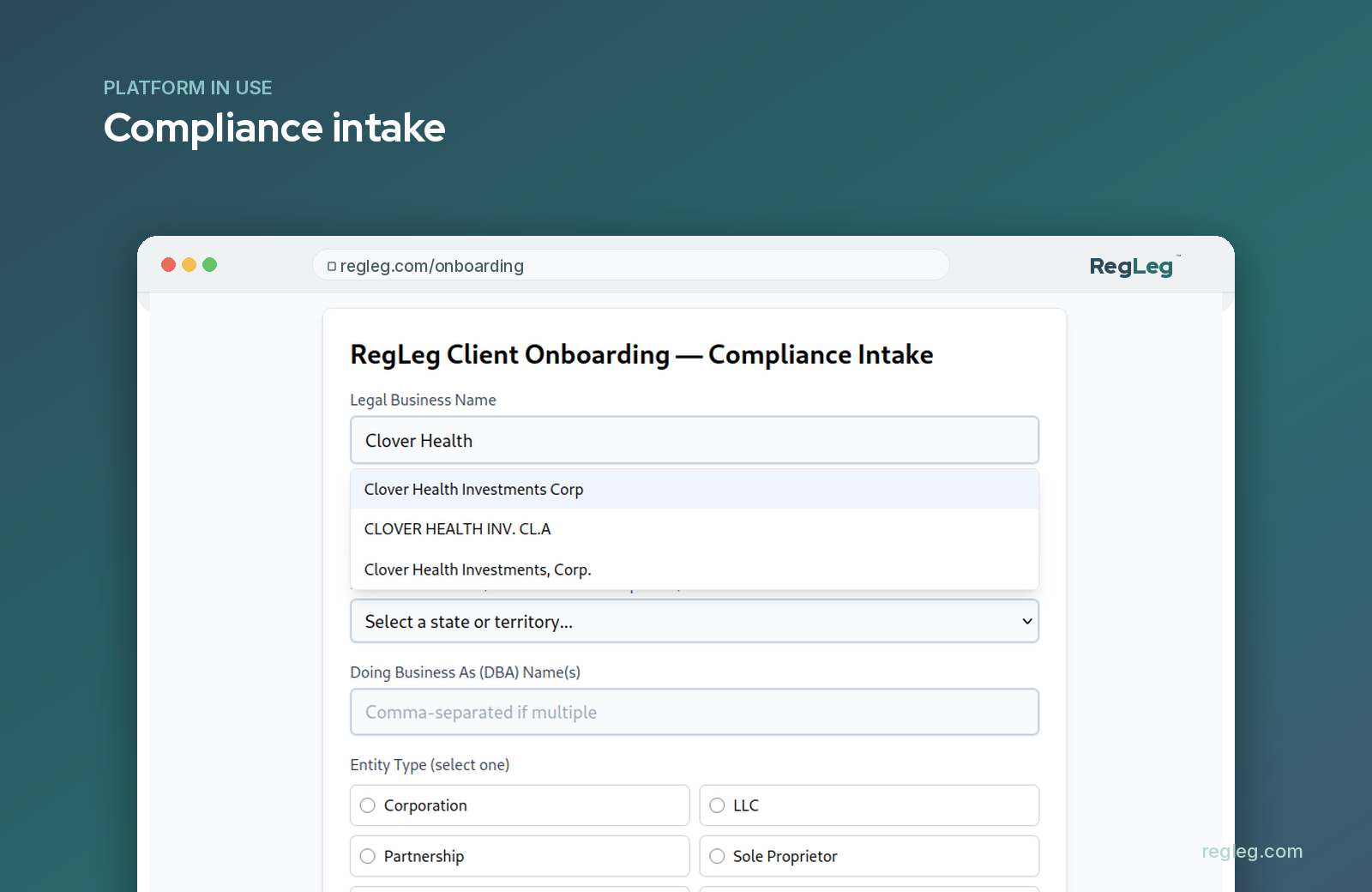Choose the Partnership entity type
1372x892 pixels.
click(x=520, y=856)
